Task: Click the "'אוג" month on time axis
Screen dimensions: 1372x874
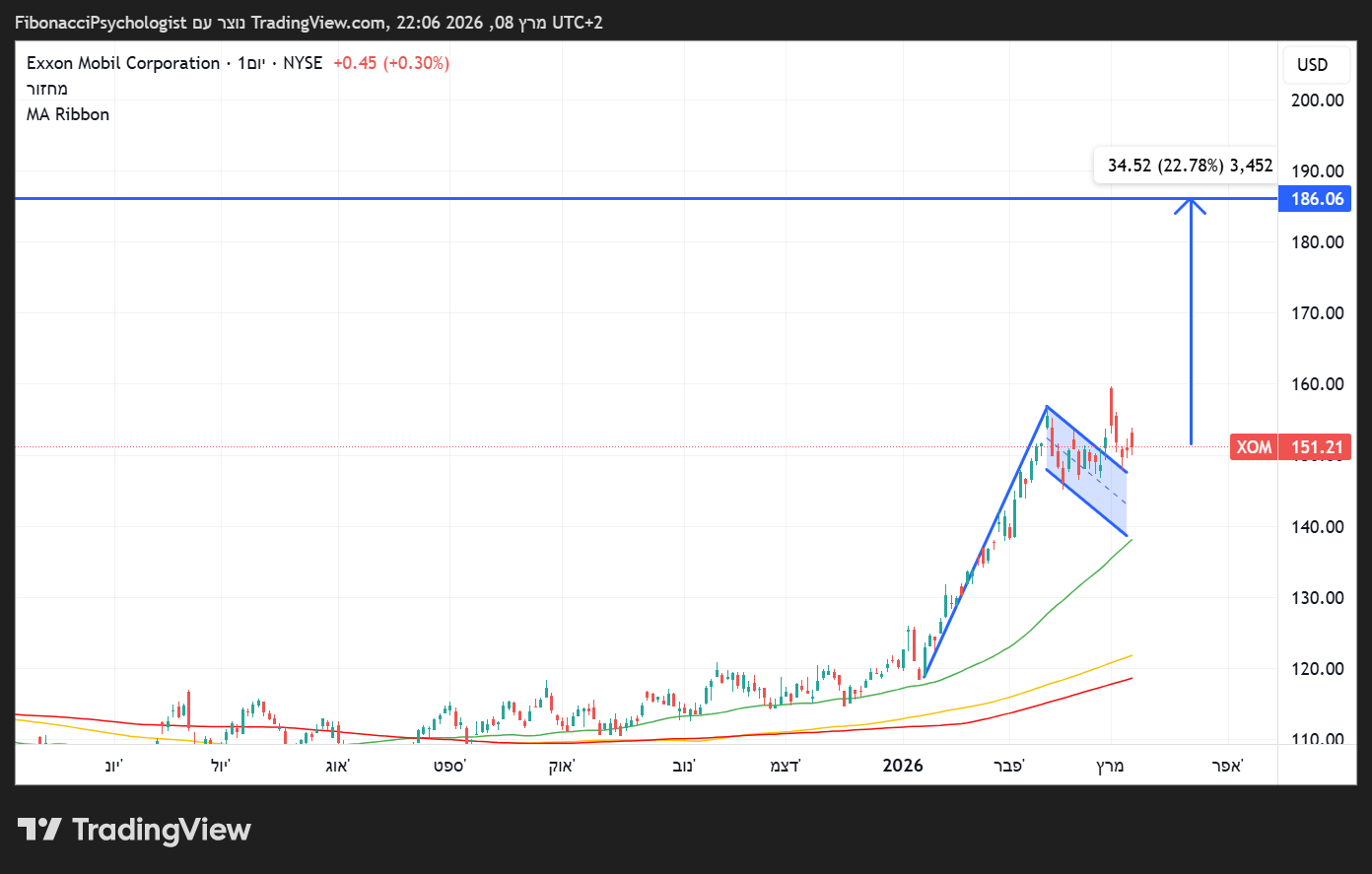Action: (338, 766)
